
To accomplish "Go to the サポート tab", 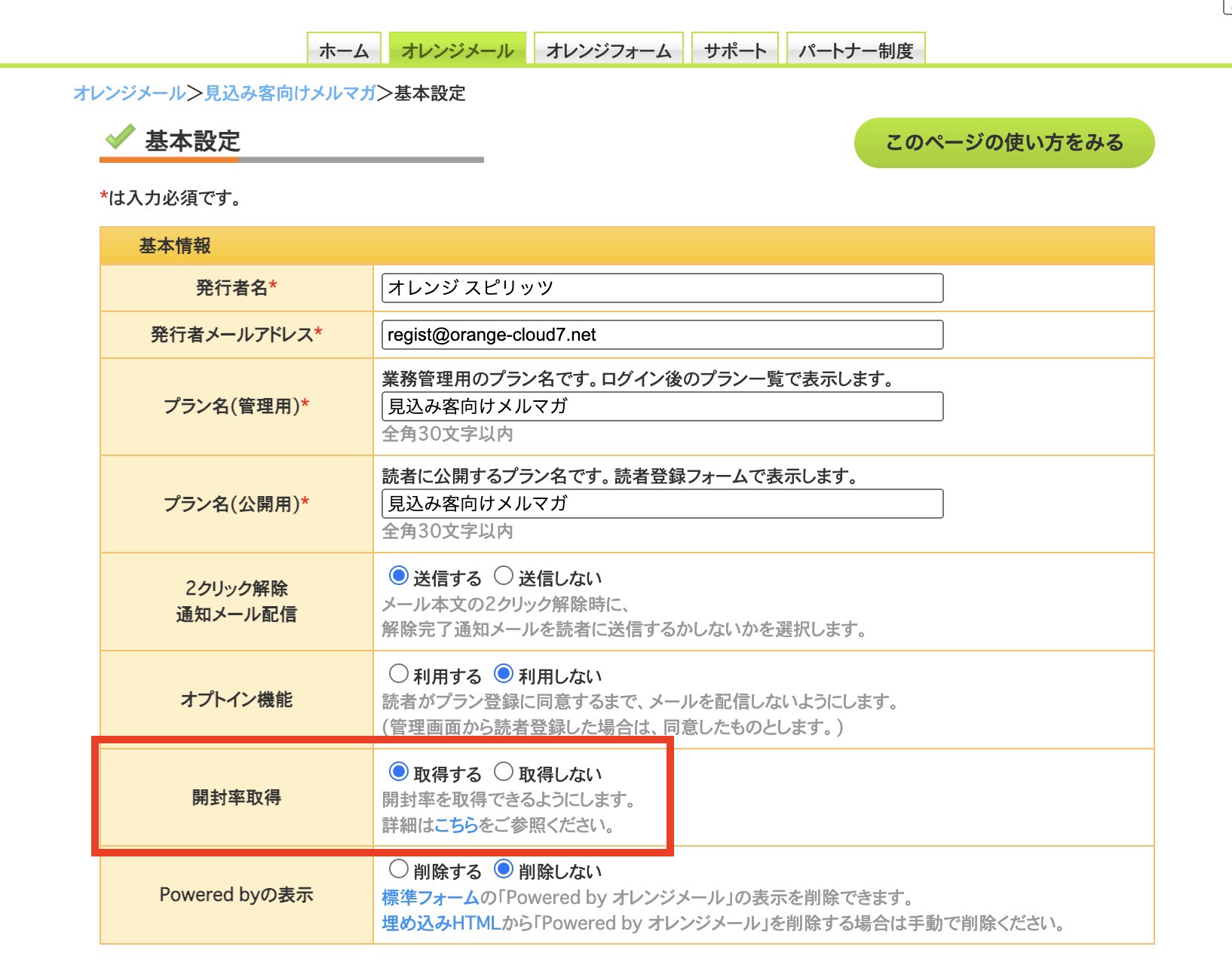I will pos(735,50).
